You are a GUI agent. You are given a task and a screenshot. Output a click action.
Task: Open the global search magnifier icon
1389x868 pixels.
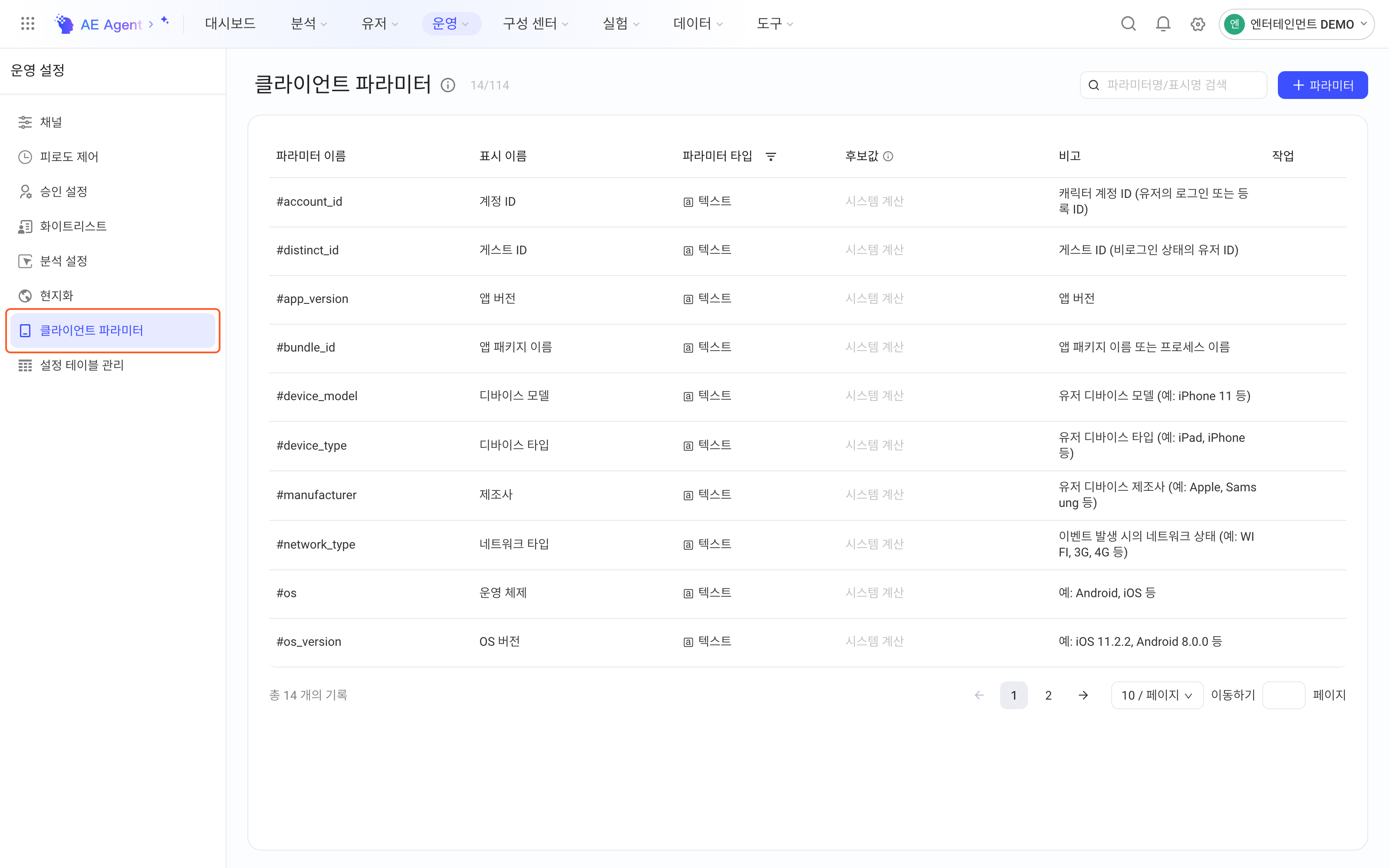[1128, 23]
